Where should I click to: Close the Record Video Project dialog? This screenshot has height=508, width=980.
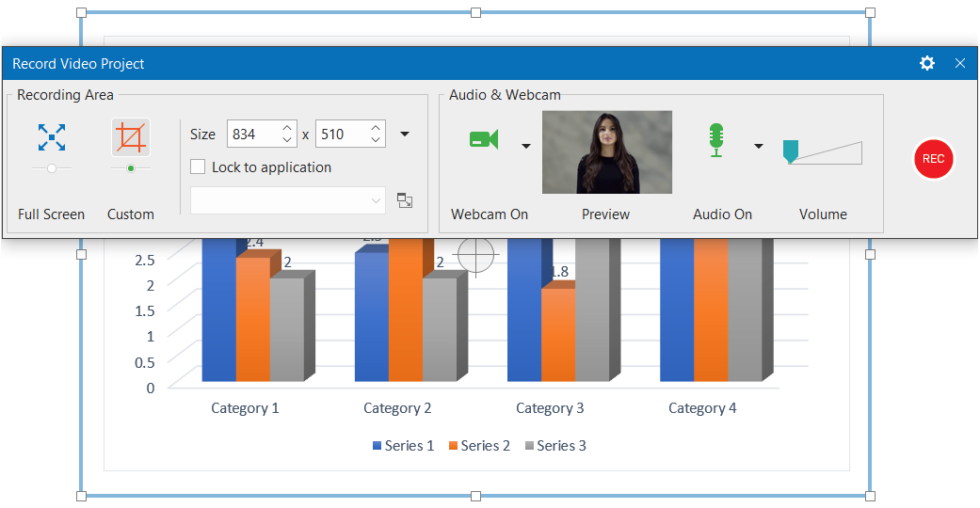(x=960, y=63)
